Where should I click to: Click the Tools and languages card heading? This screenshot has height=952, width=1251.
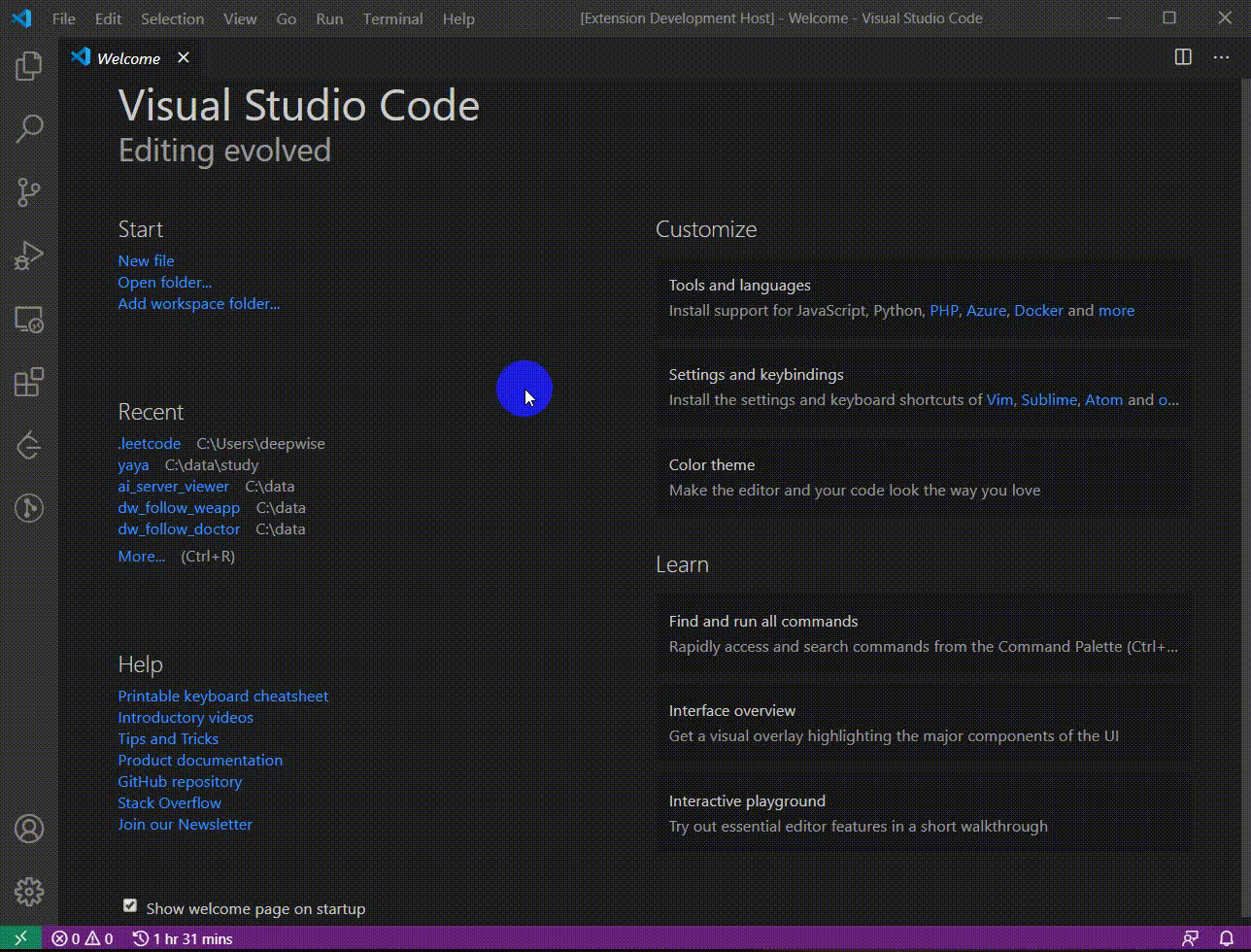click(739, 286)
